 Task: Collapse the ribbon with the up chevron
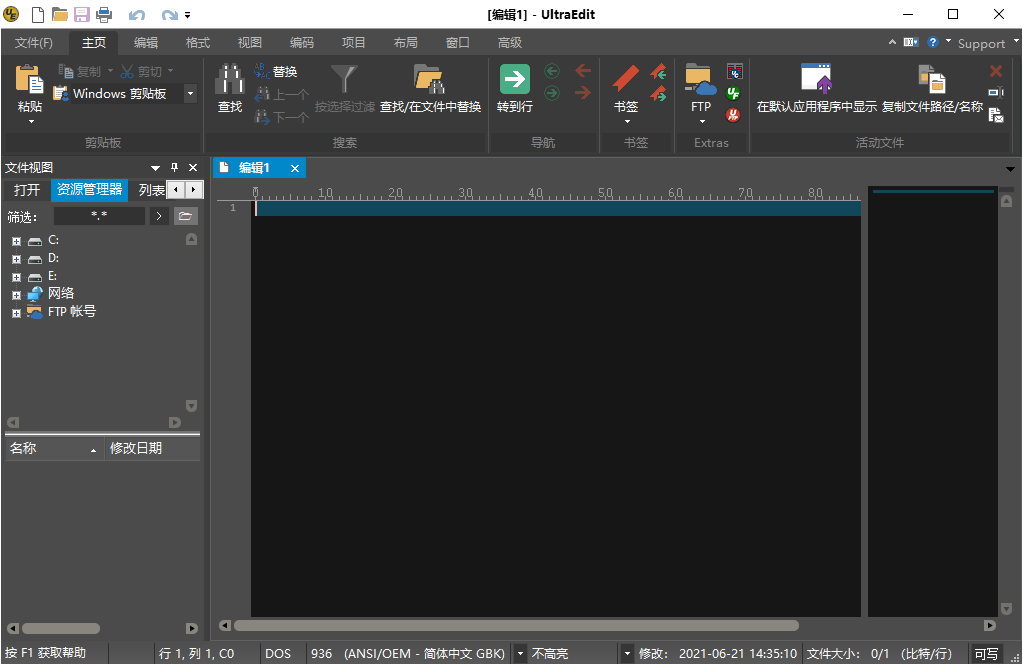pos(892,42)
